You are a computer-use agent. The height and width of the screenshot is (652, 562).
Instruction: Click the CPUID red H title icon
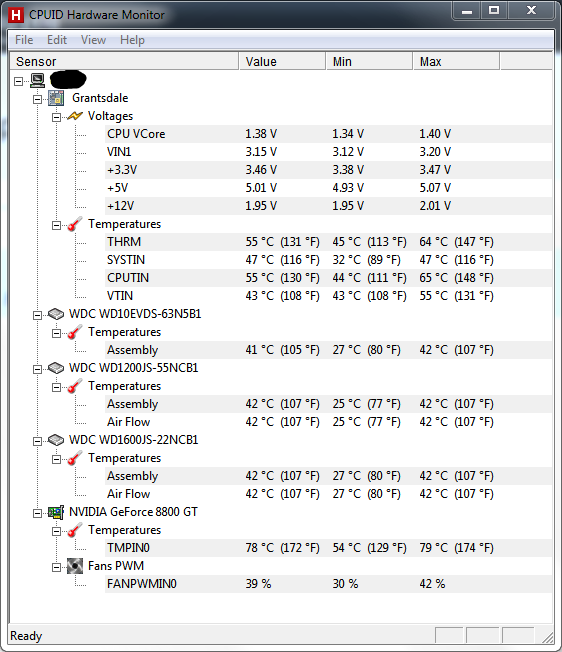point(16,15)
